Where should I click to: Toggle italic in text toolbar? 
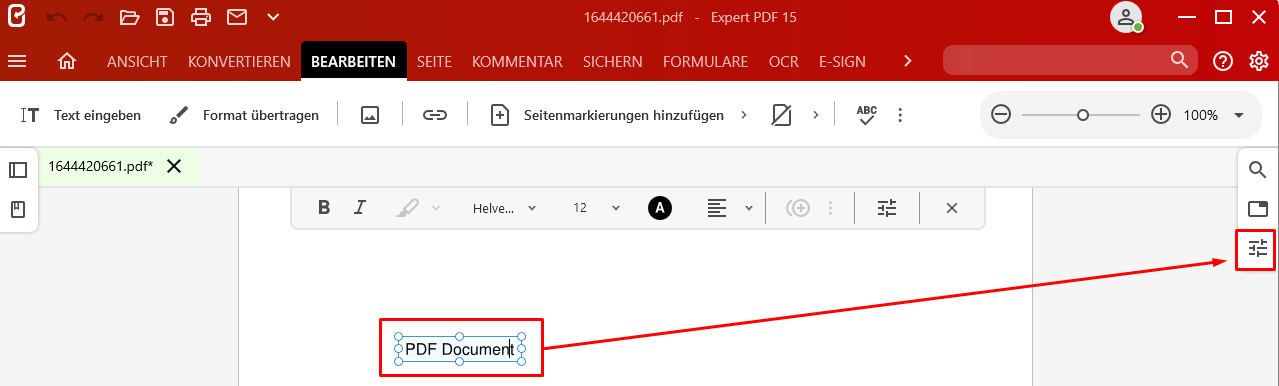tap(360, 208)
